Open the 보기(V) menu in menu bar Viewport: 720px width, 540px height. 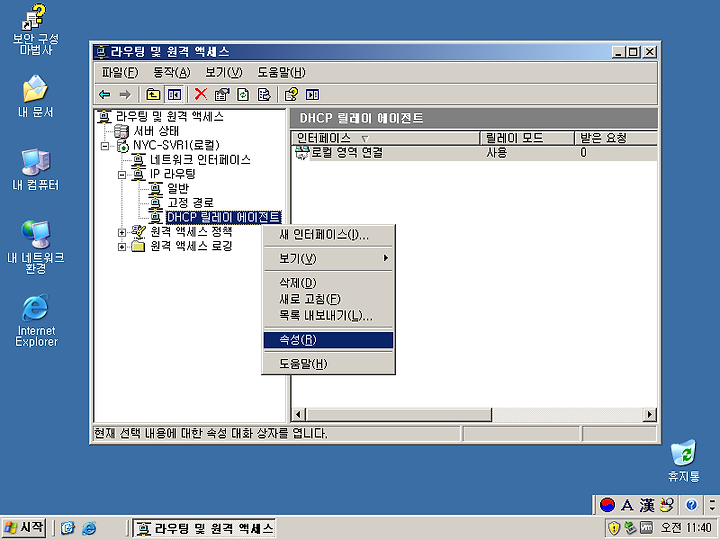pos(223,73)
